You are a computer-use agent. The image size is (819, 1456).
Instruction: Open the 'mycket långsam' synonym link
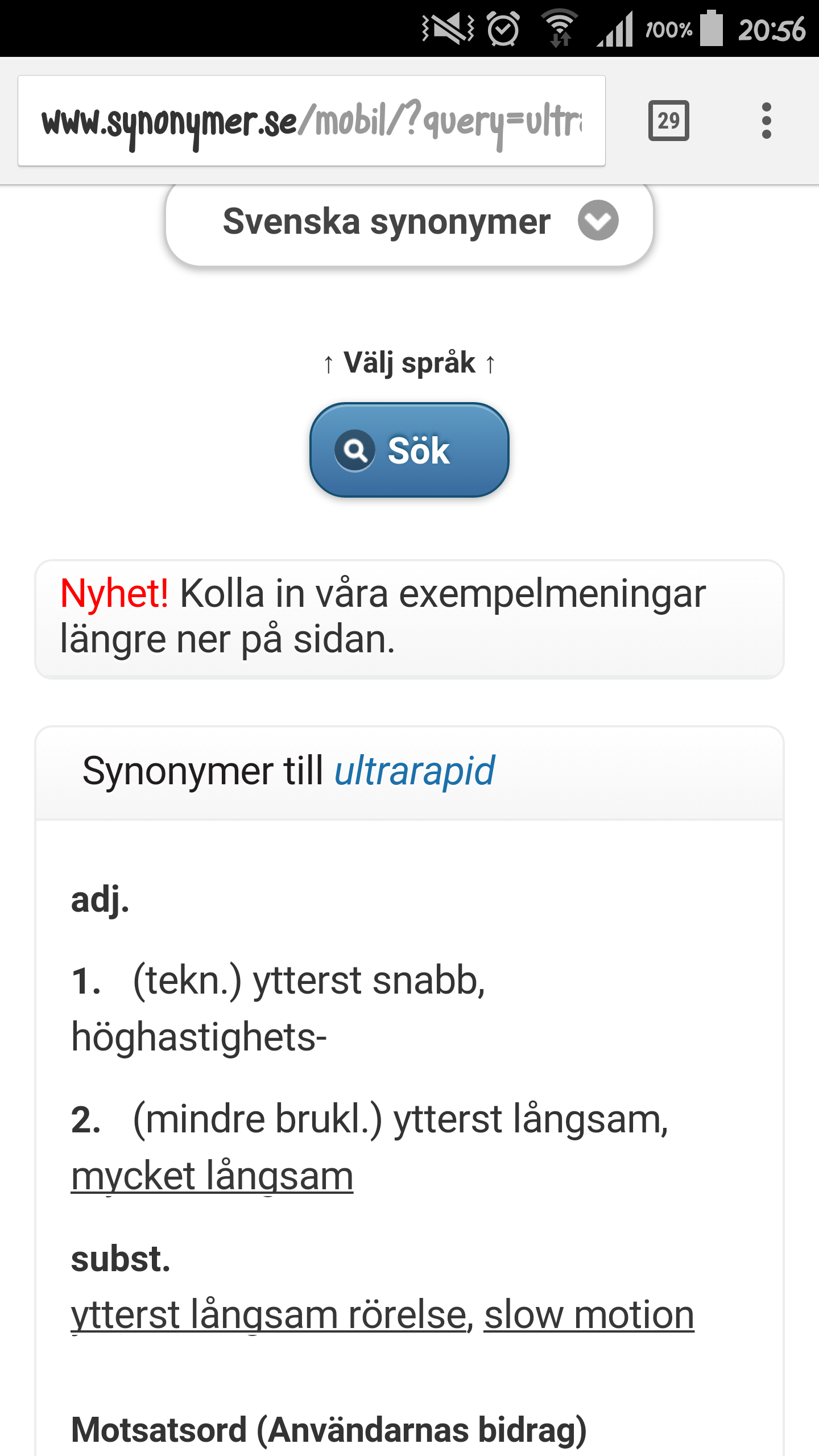point(212,1176)
